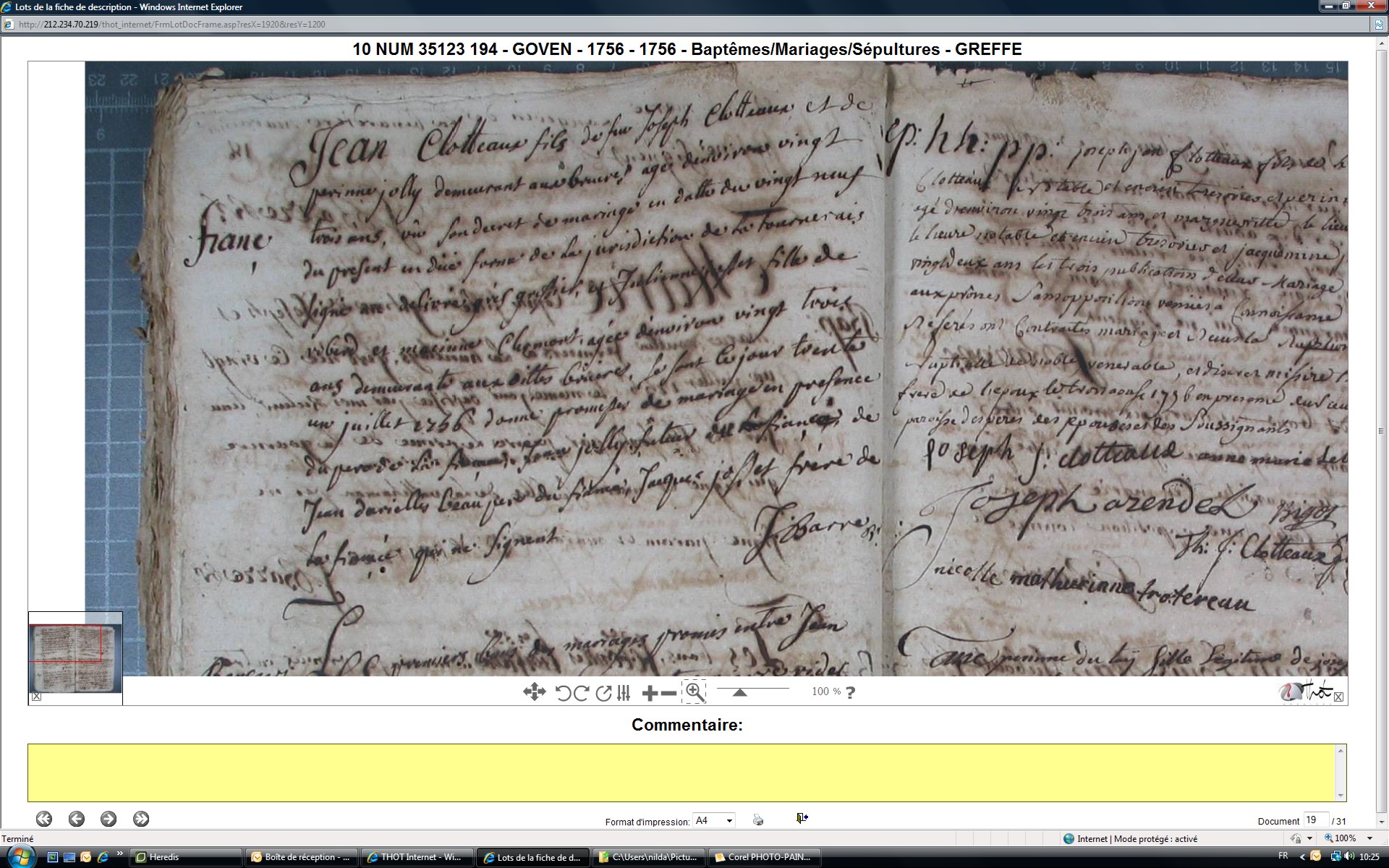Click the zoom level slider handle
This screenshot has height=868, width=1389.
coord(739,692)
